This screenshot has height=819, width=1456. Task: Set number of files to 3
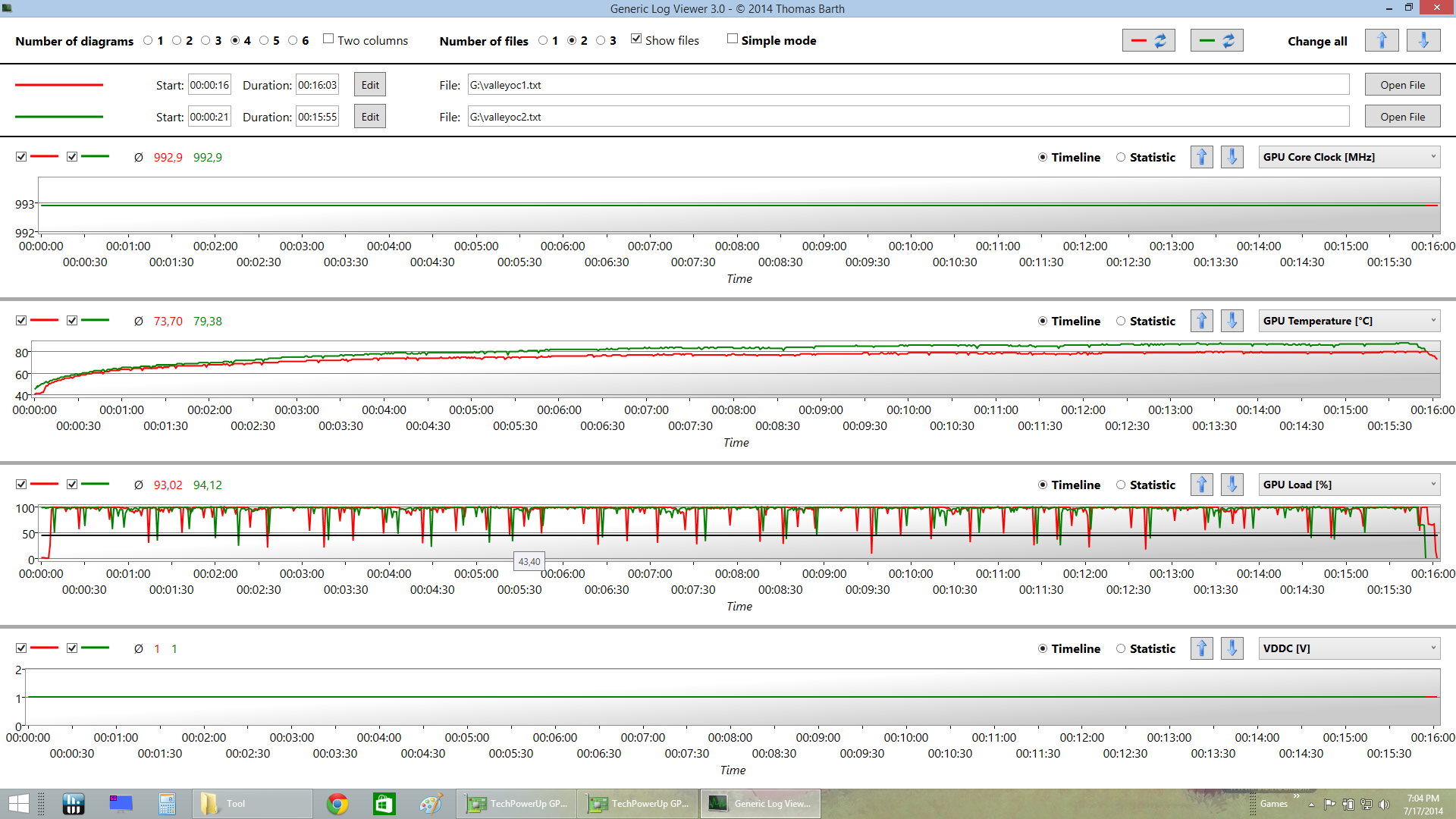pos(601,40)
